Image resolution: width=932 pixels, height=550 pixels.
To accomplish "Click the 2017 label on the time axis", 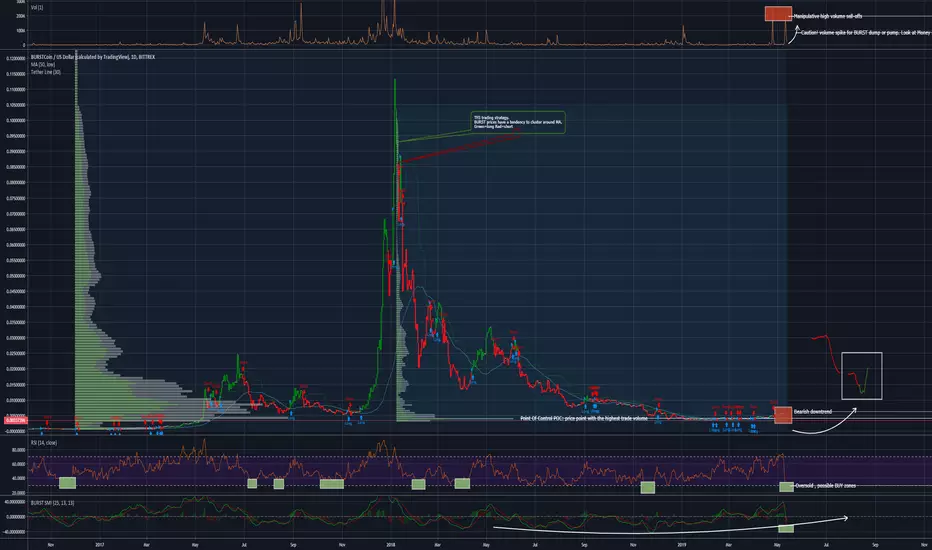I will pyautogui.click(x=99, y=544).
